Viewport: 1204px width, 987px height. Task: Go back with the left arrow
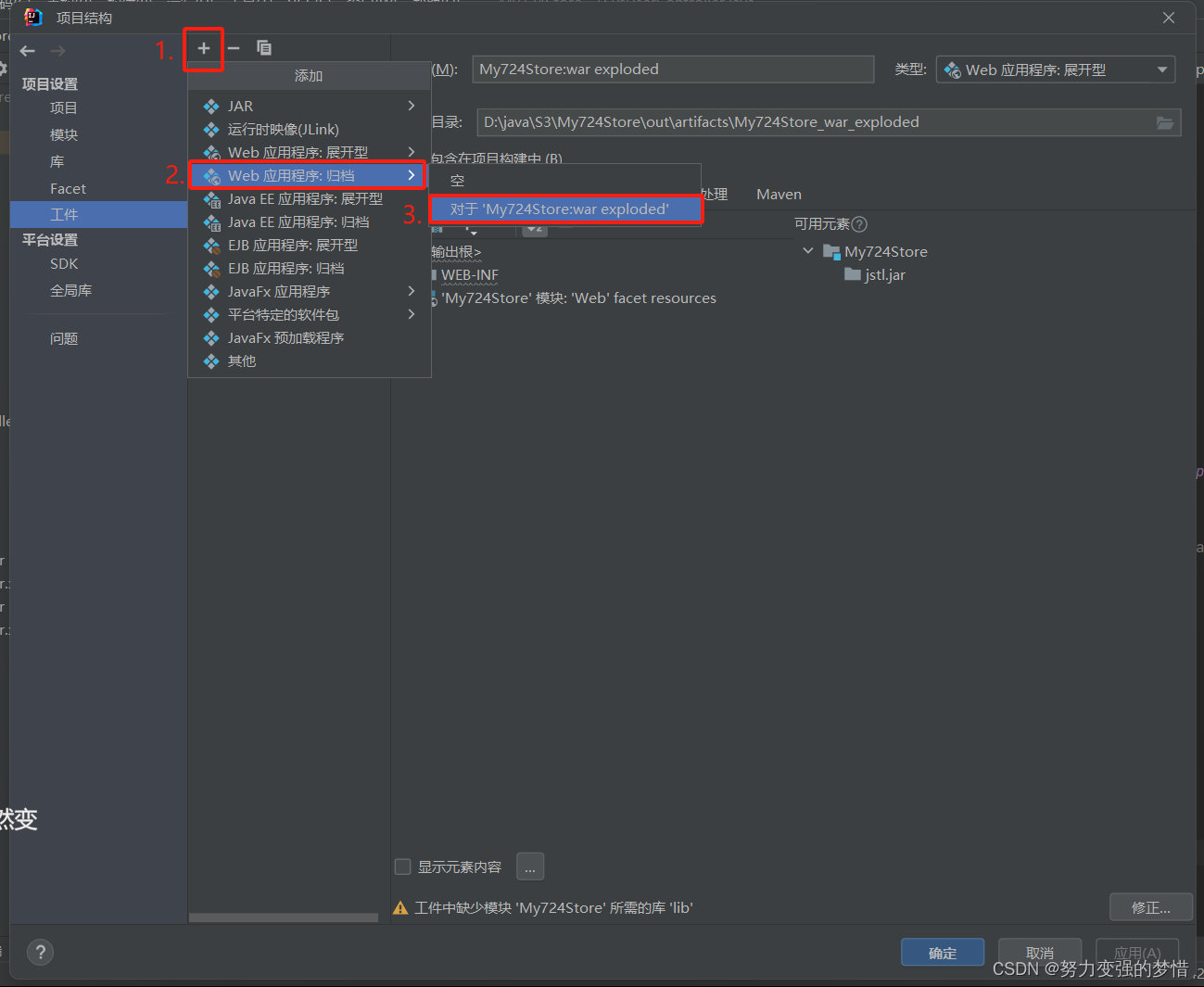click(28, 51)
